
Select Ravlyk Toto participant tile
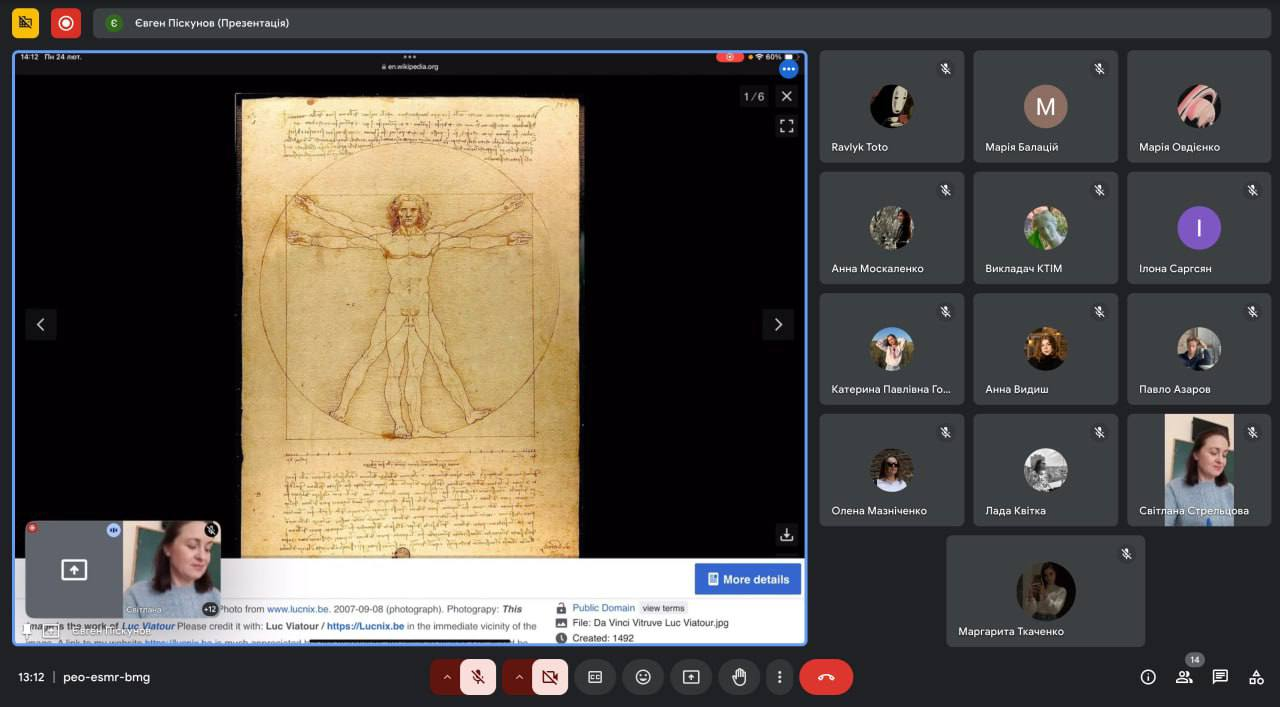892,106
